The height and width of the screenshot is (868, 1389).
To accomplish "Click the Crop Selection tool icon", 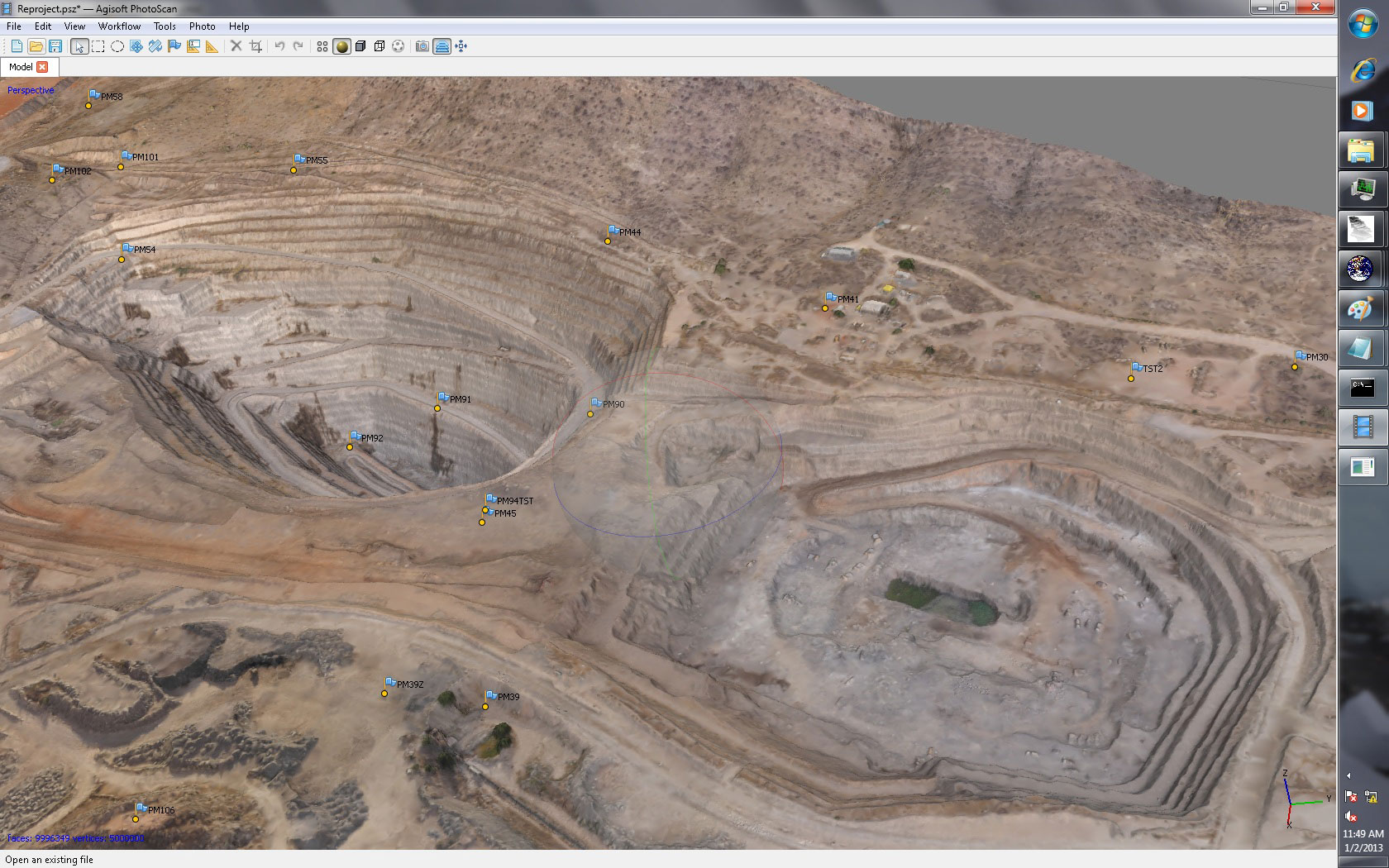I will pos(255,46).
